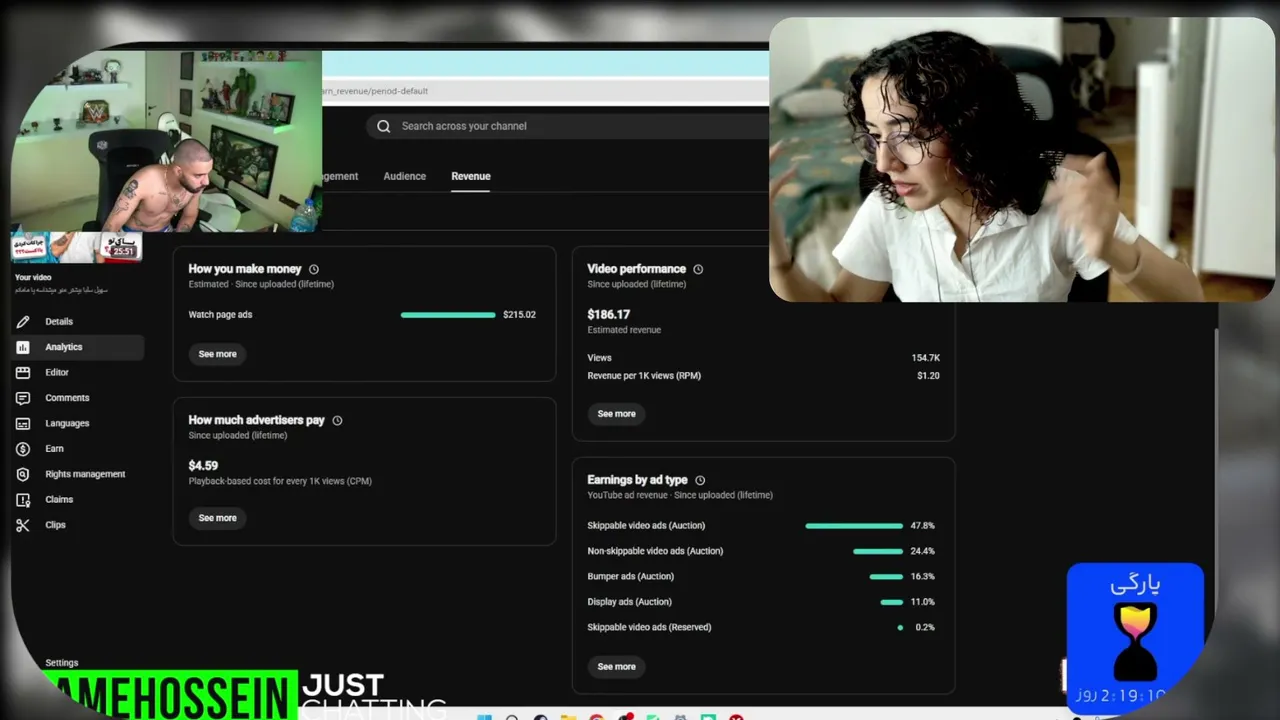Click the Earnings by ad type info icon

pos(700,480)
